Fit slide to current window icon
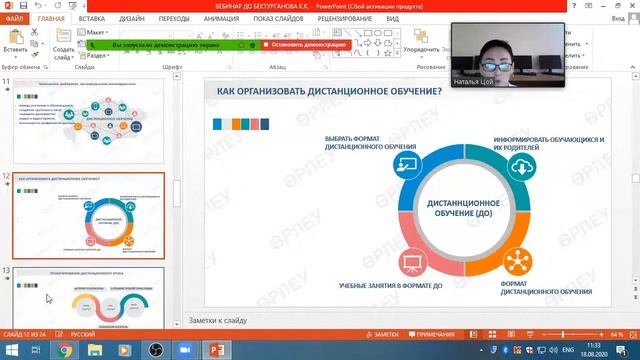 [633, 334]
